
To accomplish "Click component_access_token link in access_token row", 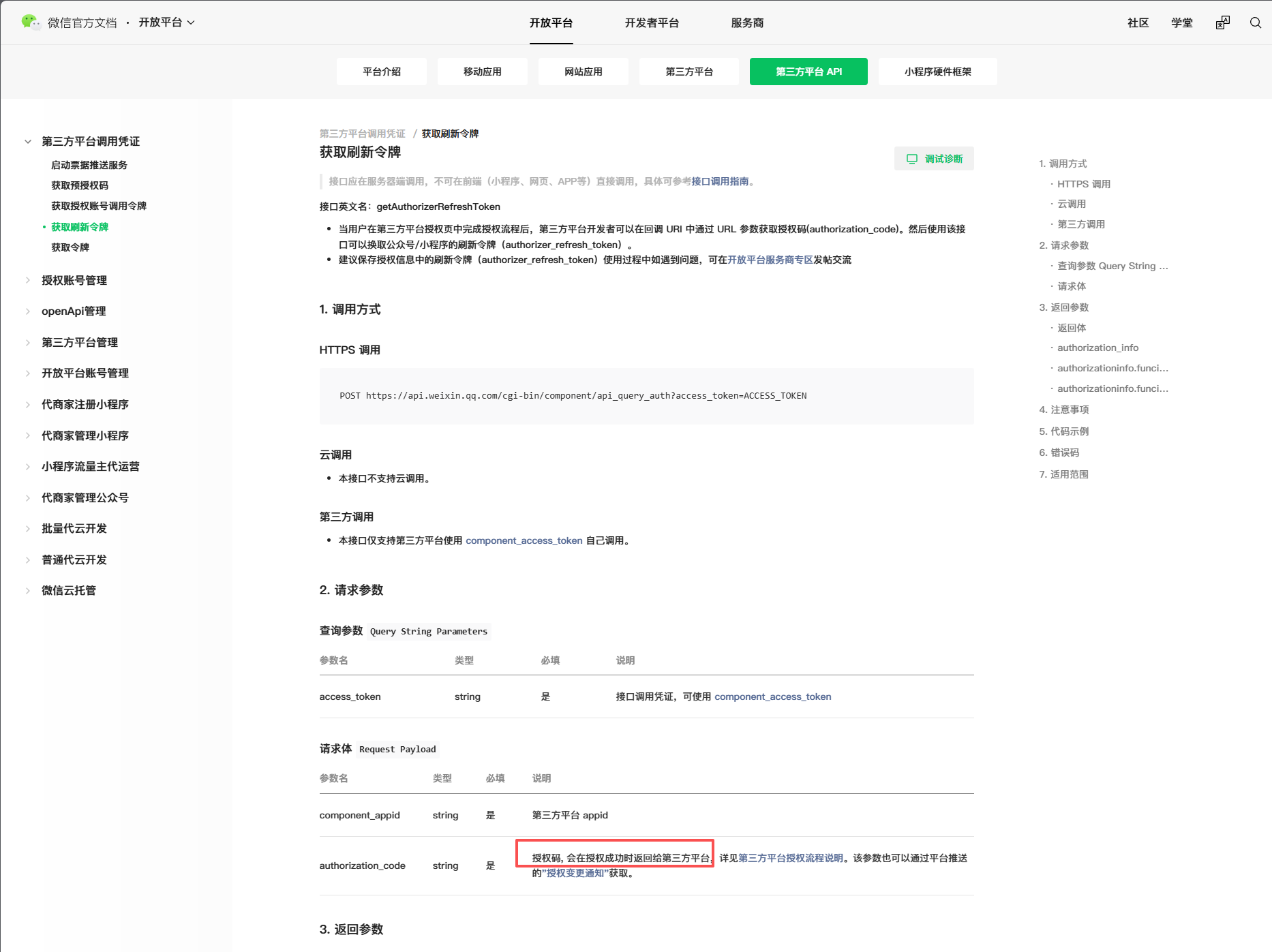I will (773, 696).
